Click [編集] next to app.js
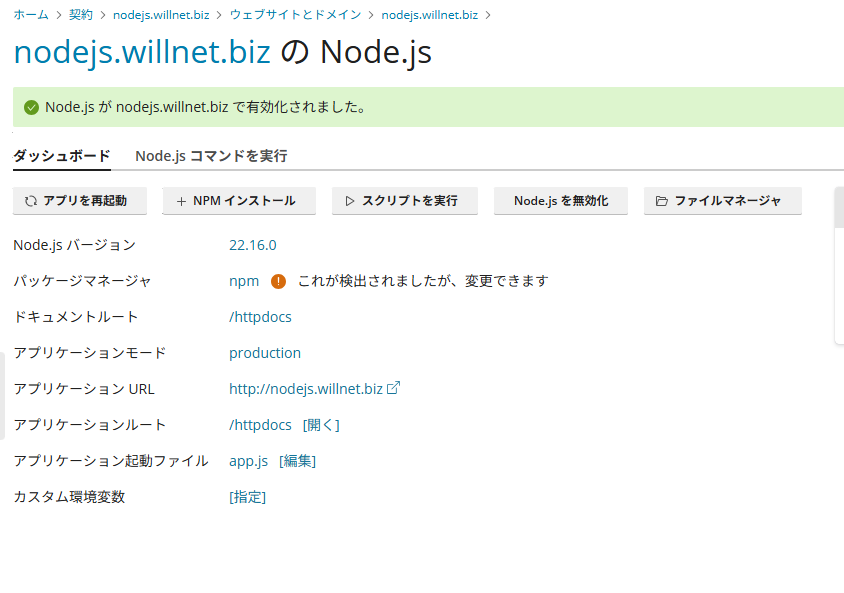The height and width of the screenshot is (593, 844). pyautogui.click(x=297, y=461)
